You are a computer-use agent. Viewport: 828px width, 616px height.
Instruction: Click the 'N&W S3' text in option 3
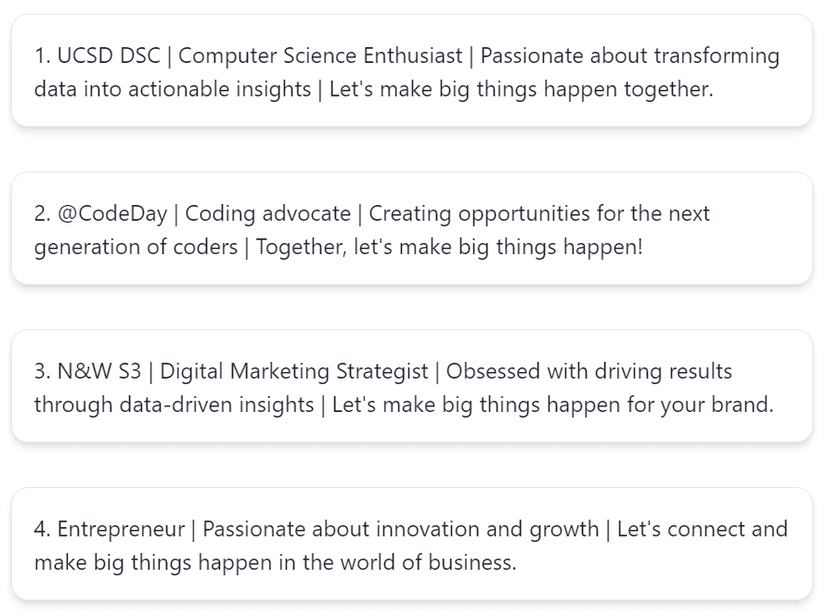pos(99,371)
